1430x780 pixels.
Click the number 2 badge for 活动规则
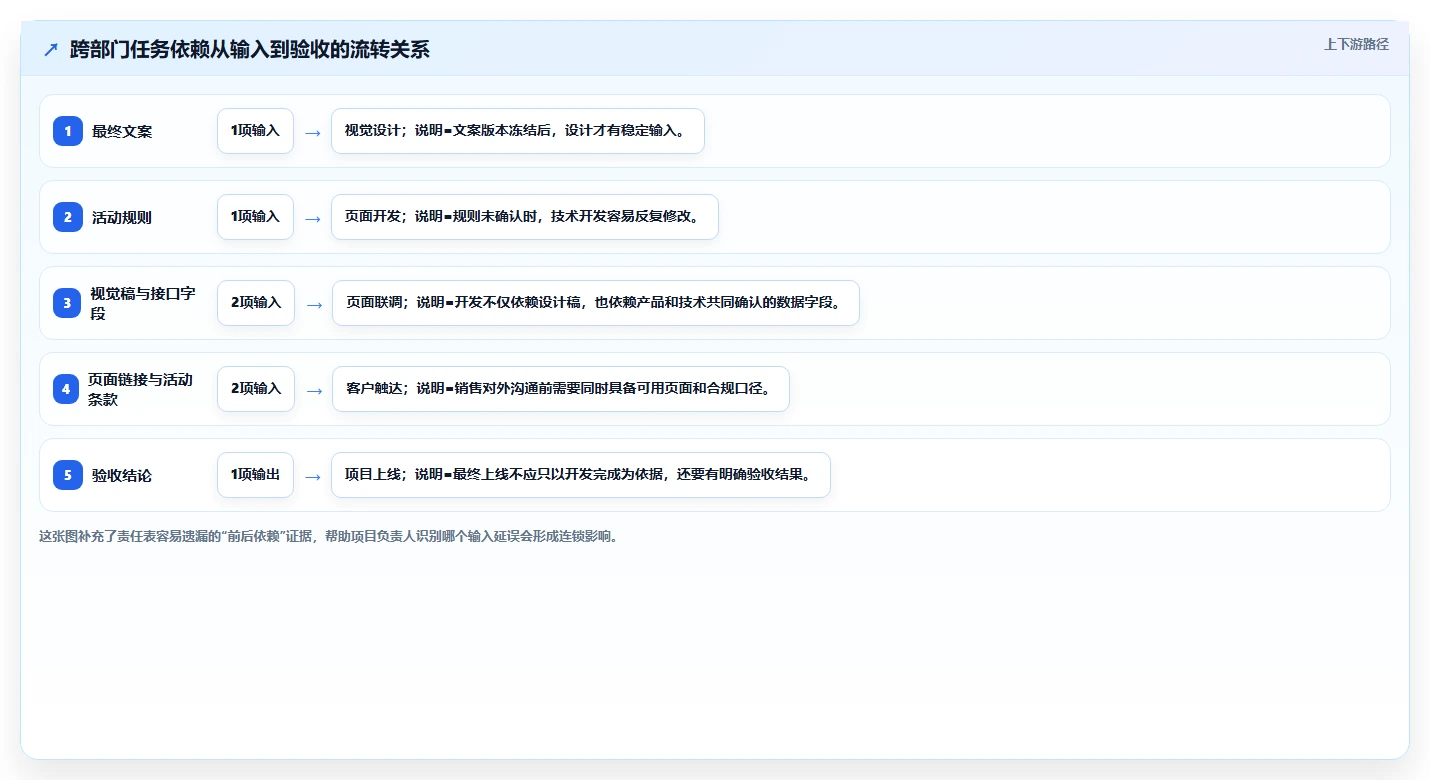coord(68,217)
